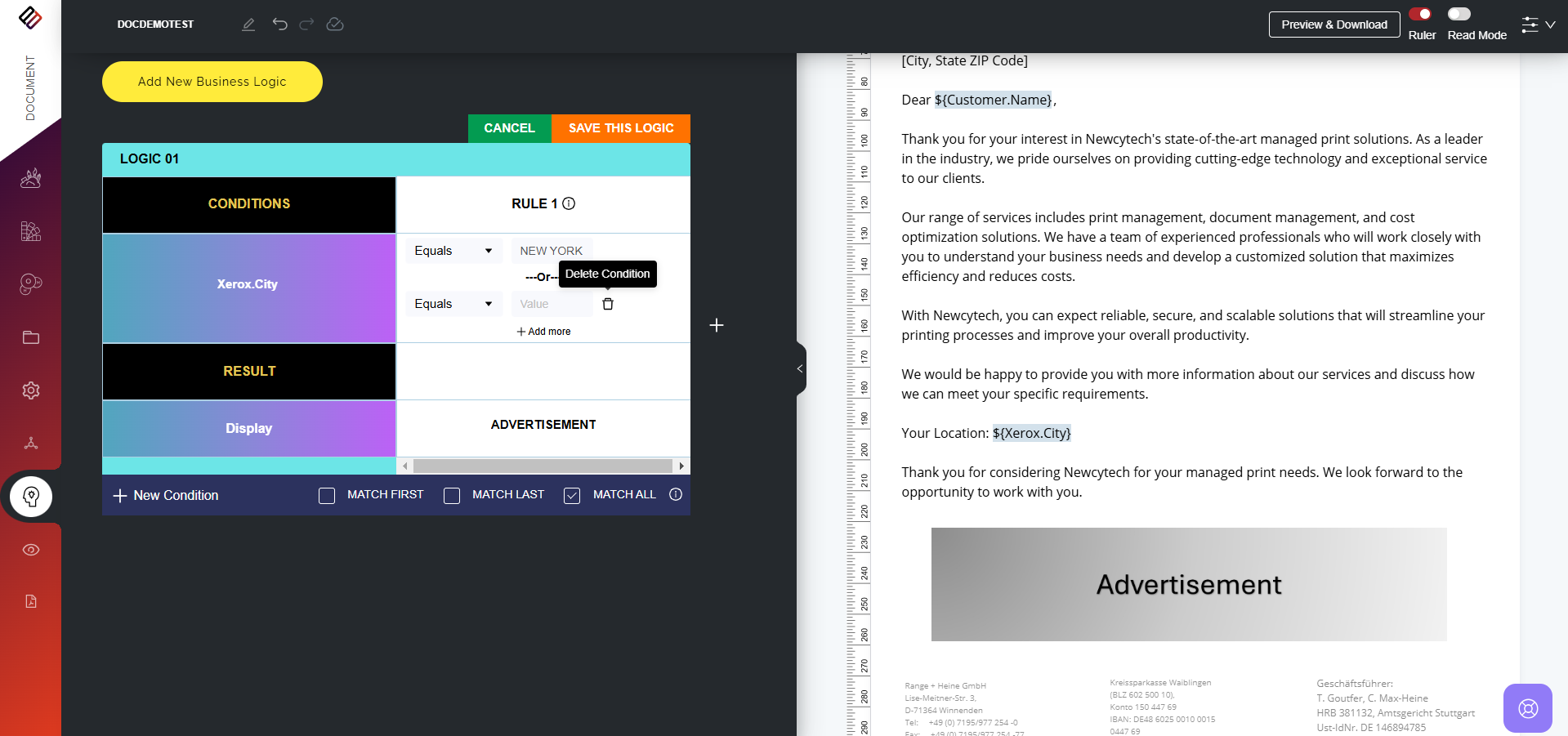Click the empty Value input field
The image size is (1568, 736).
click(x=552, y=304)
